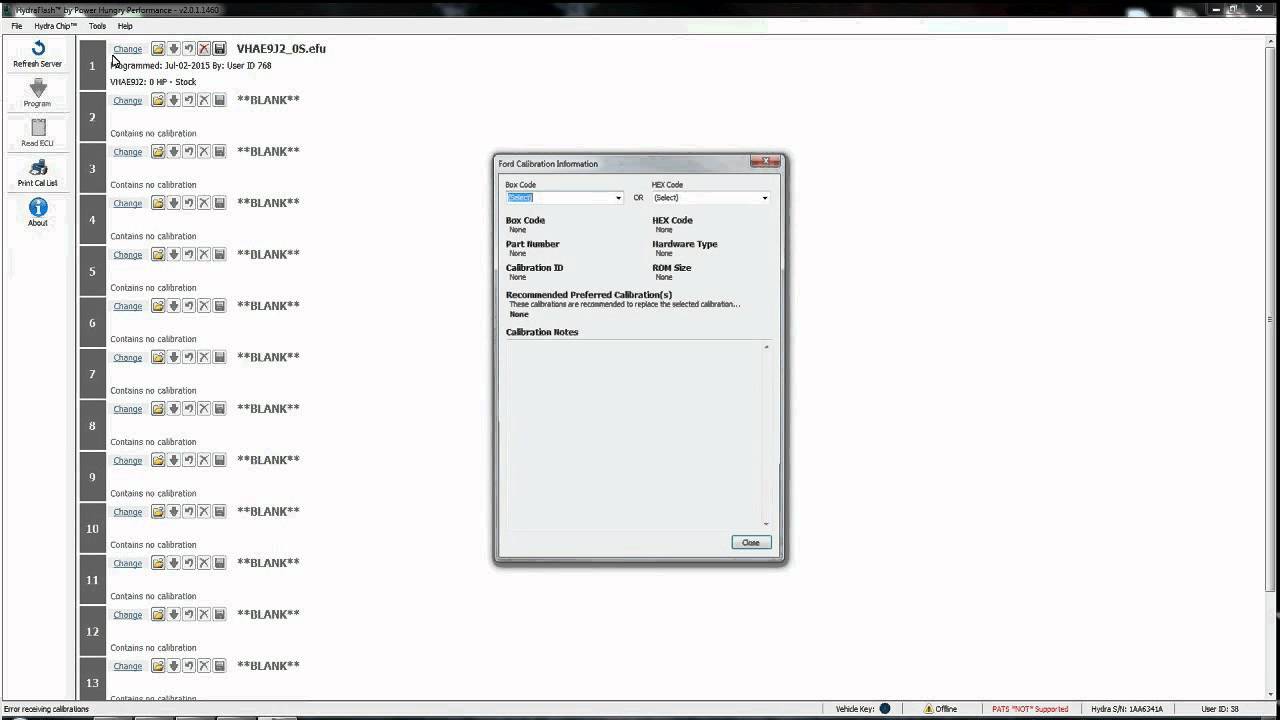Click the open-folder icon in slot 7
The width and height of the screenshot is (1280, 720).
click(x=158, y=357)
